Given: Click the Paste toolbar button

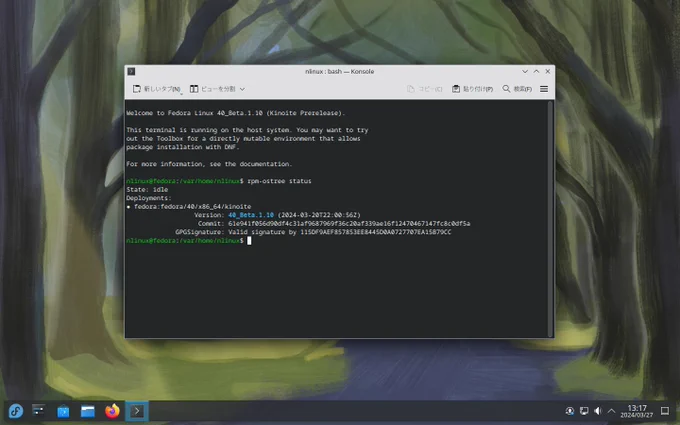Looking at the screenshot, I should click(x=472, y=89).
